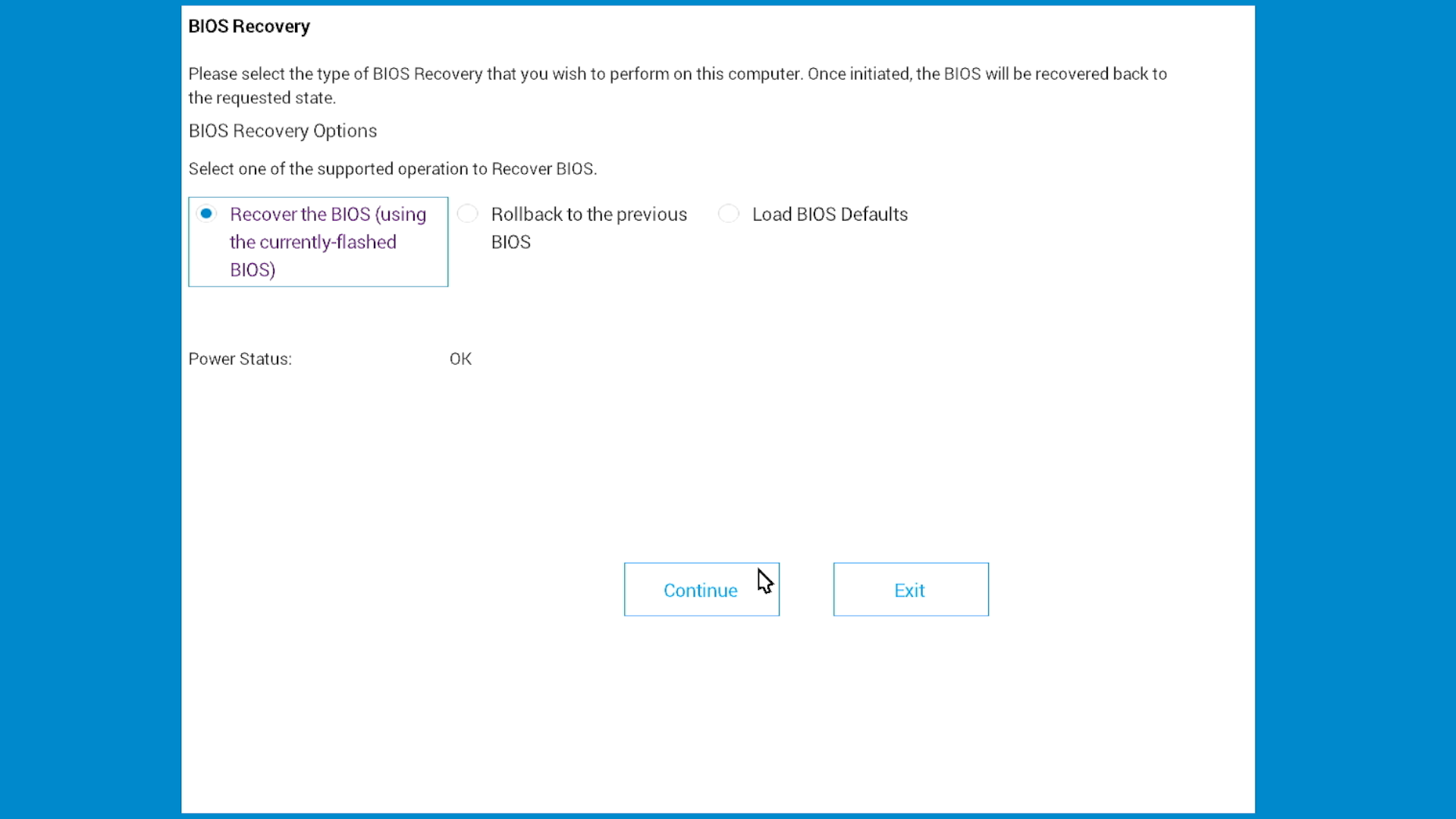Click inside the Continue button's blue border
This screenshot has height=819, width=1456.
click(701, 590)
